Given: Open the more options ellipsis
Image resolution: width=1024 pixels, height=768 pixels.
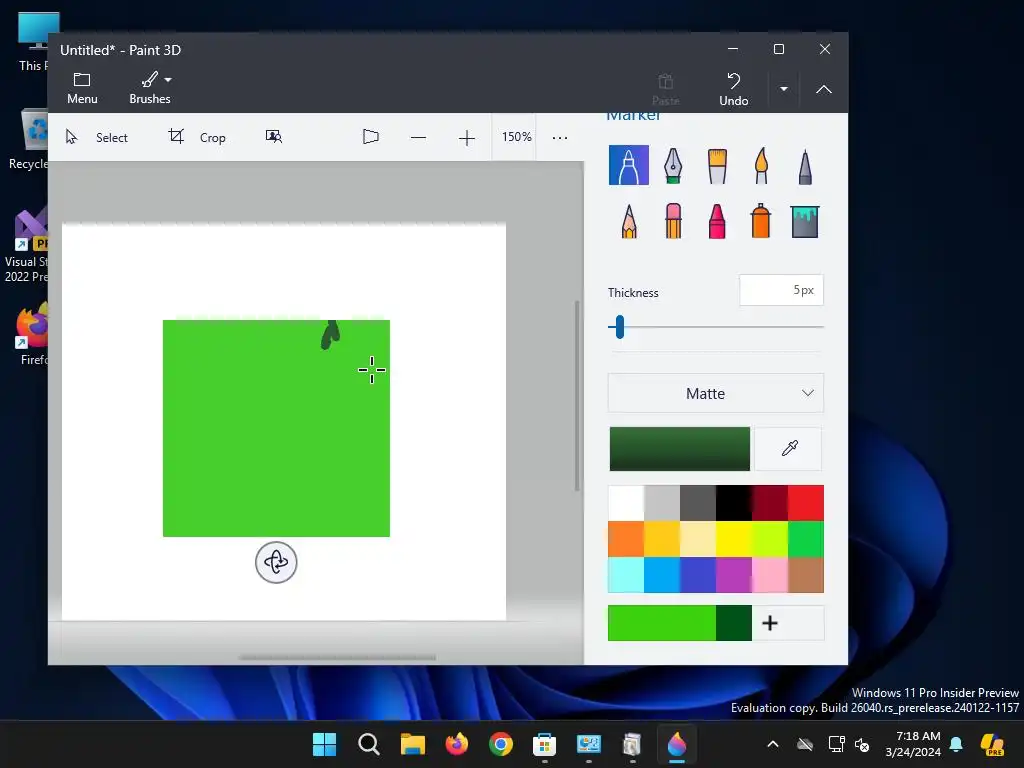Looking at the screenshot, I should click(560, 138).
